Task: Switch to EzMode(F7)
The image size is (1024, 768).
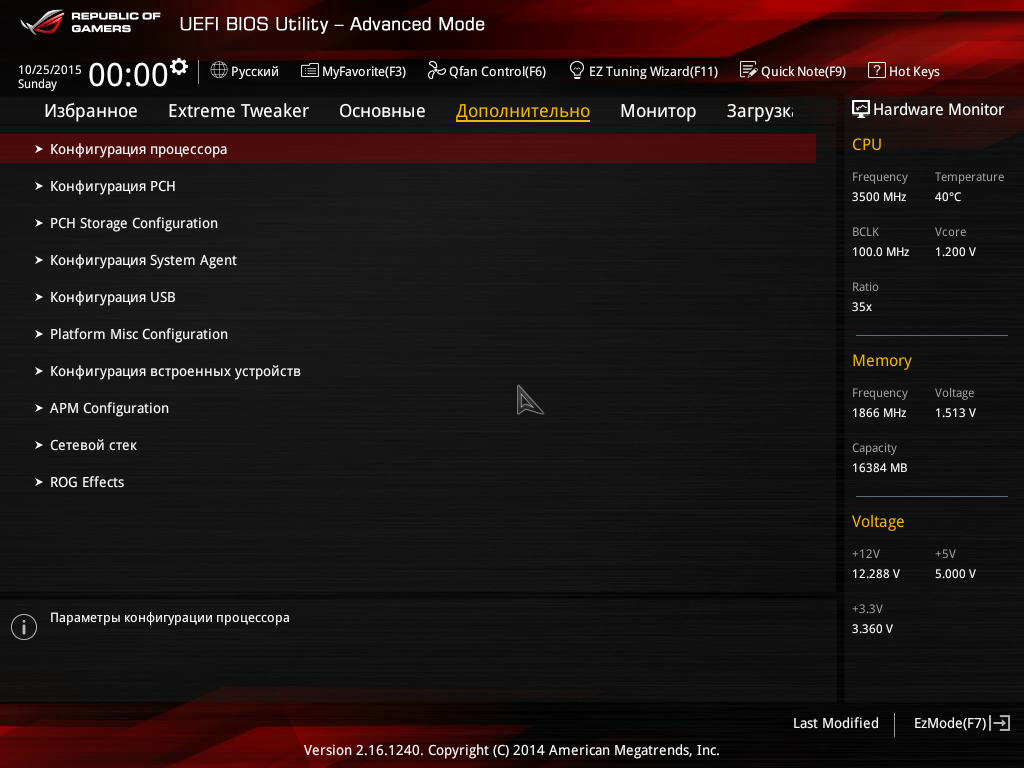Action: [962, 723]
